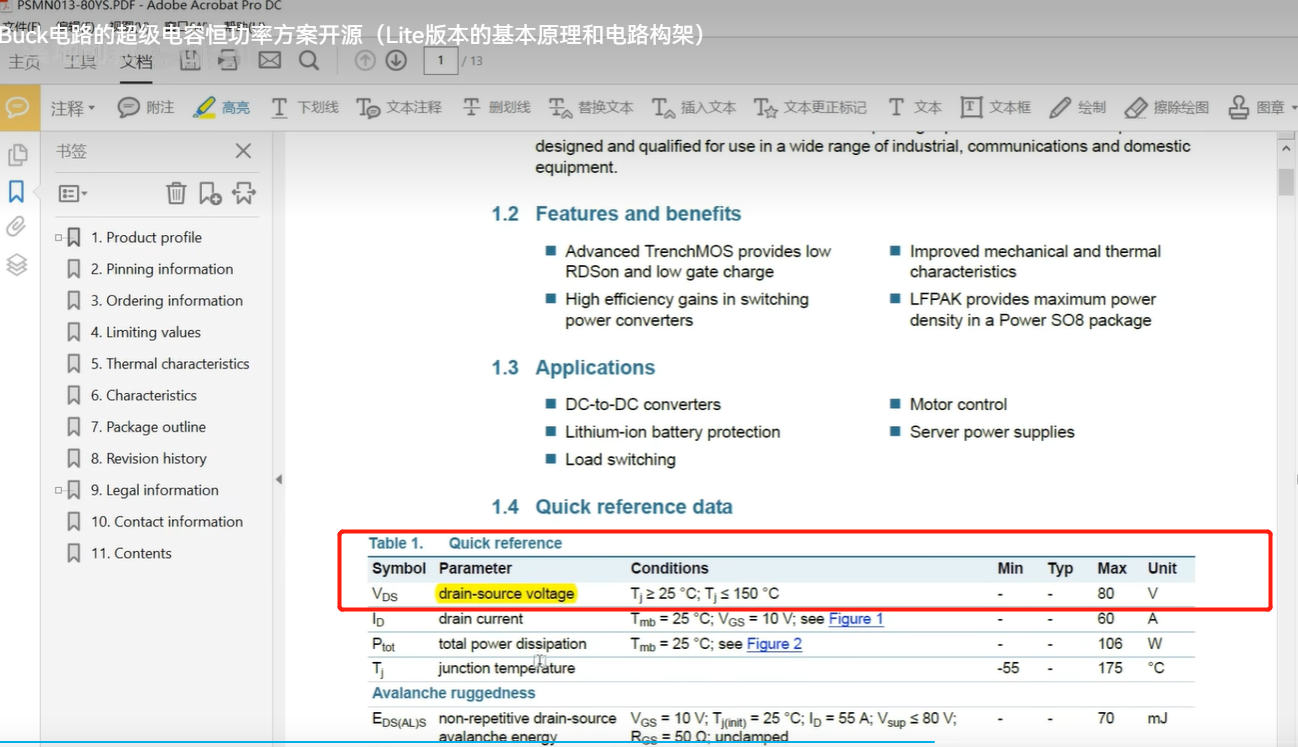Open the layers sidebar icon

(17, 265)
